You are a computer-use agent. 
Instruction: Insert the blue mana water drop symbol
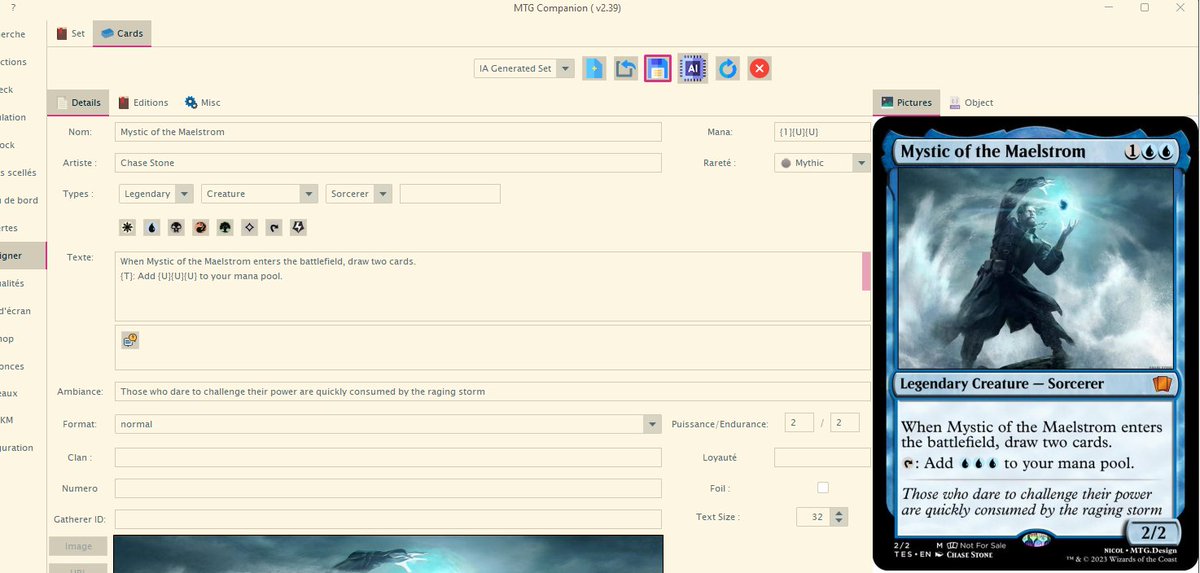tap(152, 228)
